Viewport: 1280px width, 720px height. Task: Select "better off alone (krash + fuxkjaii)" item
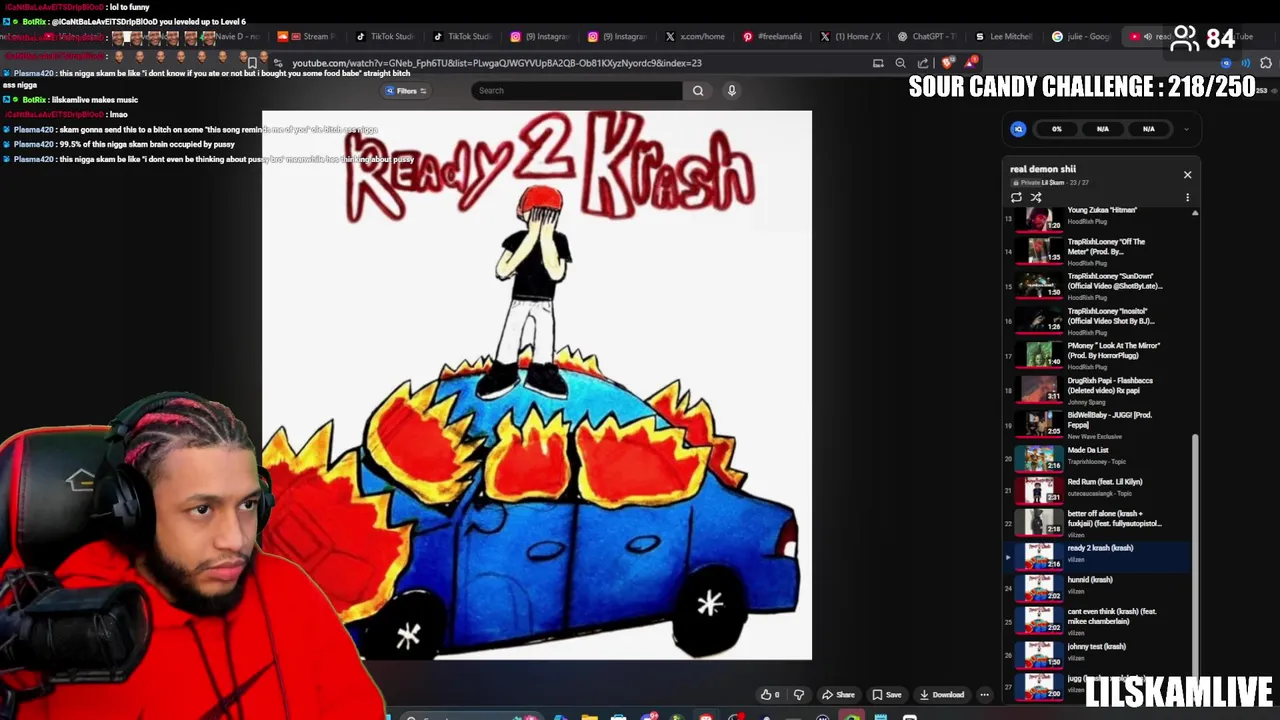click(x=1098, y=522)
